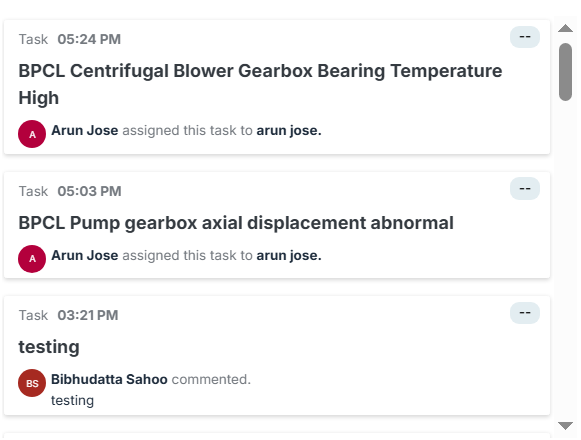
Task: Click Arun Jose avatar on Pump gearbox task
Action: coord(32,259)
